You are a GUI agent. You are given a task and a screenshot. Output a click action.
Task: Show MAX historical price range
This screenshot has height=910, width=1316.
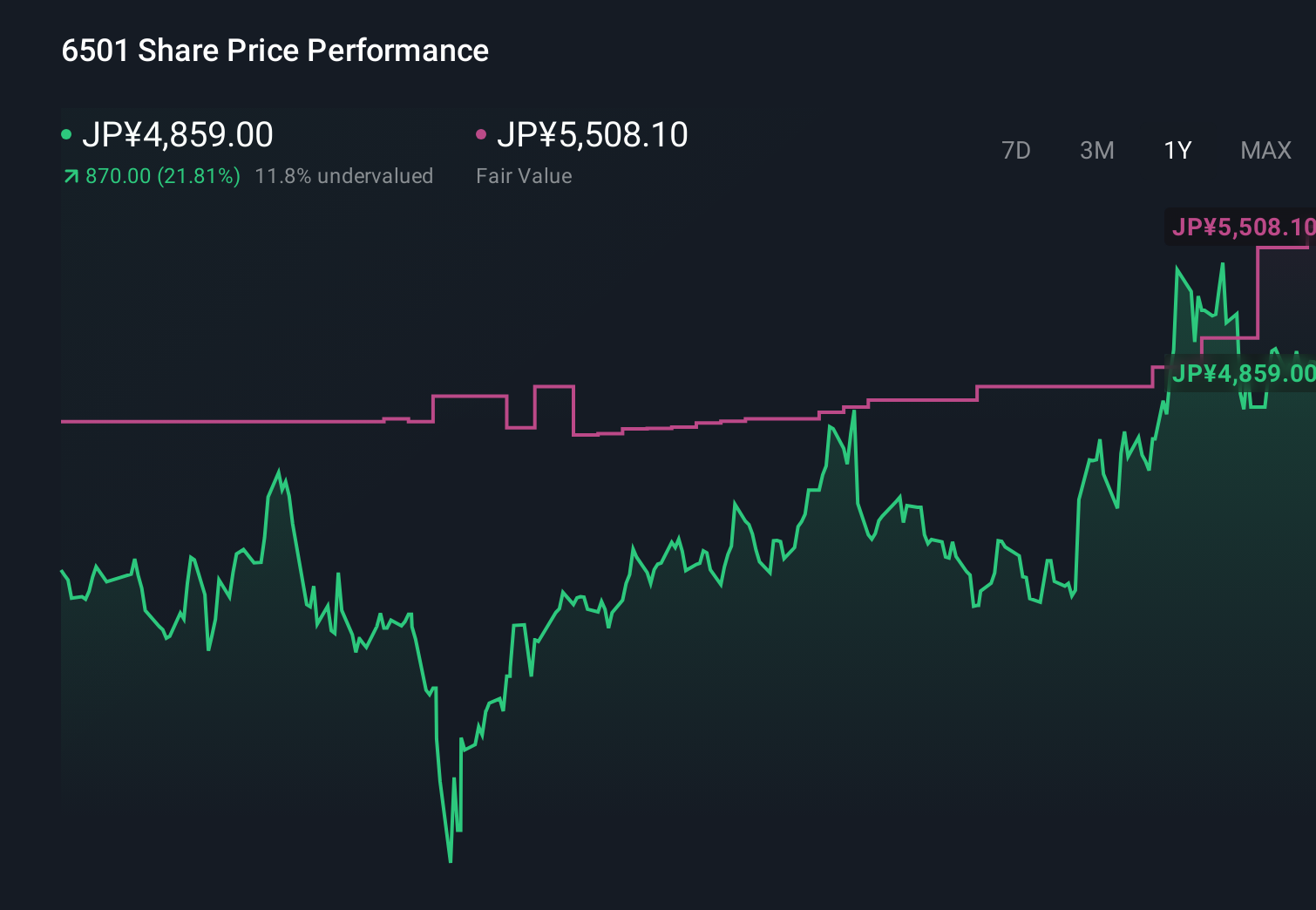(x=1265, y=150)
